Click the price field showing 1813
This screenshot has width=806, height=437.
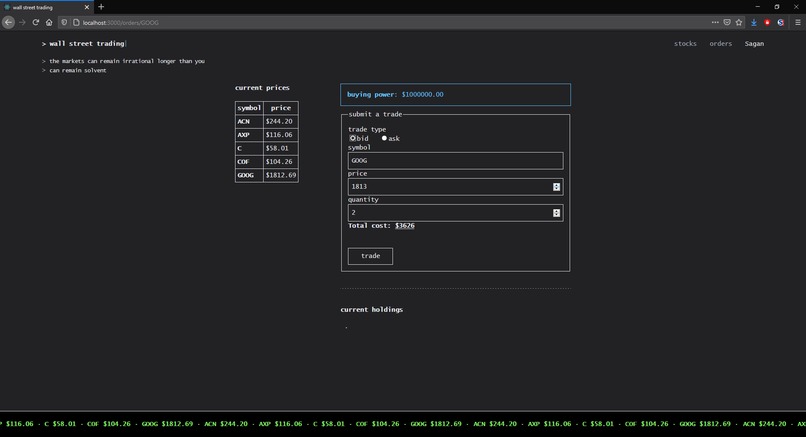click(x=455, y=187)
